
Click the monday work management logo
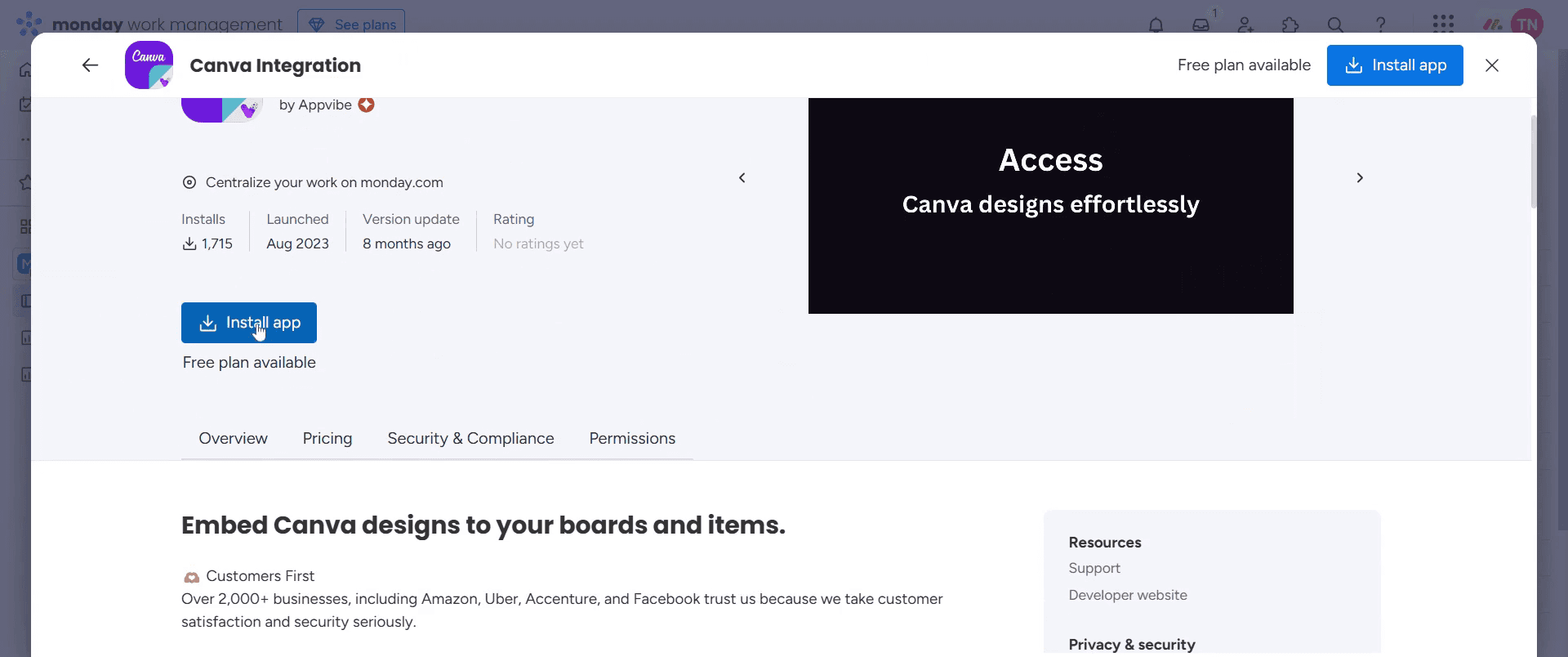tap(149, 25)
